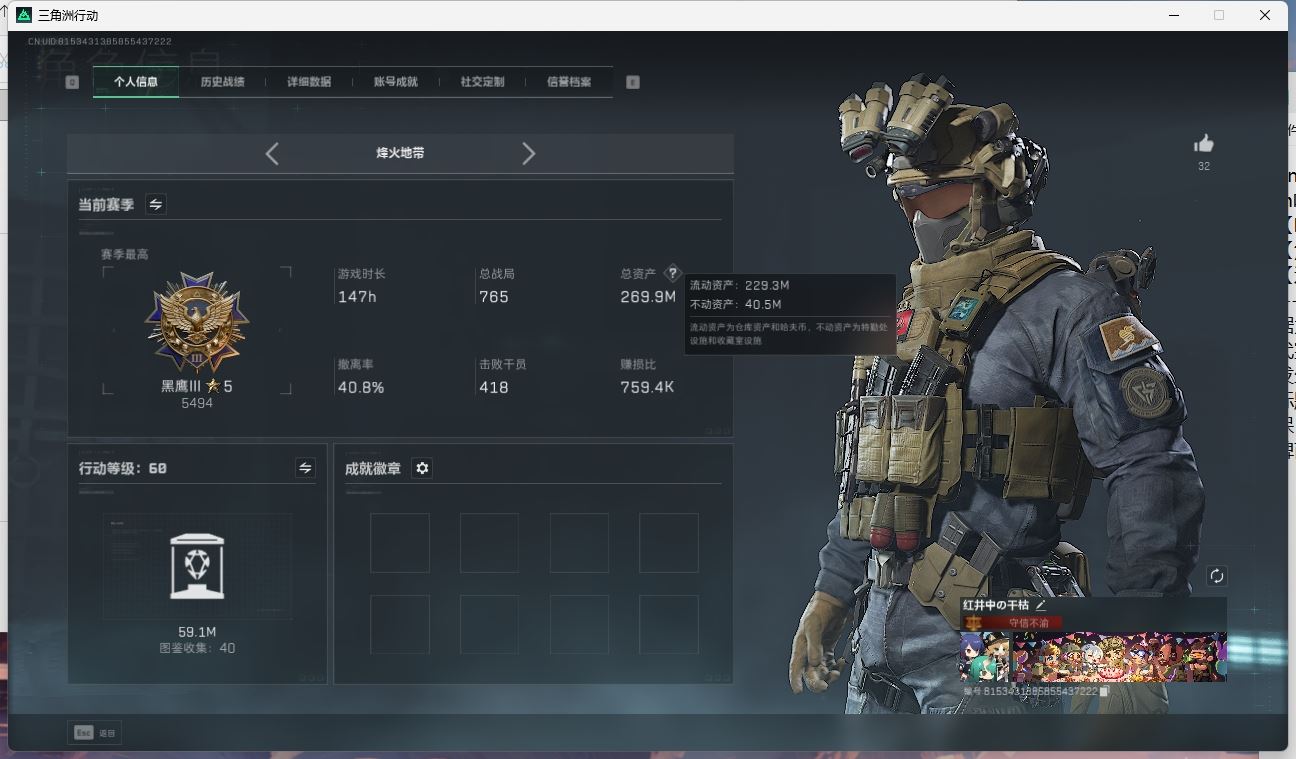Click the first empty achievement badge slot
This screenshot has height=759, width=1296.
point(400,543)
